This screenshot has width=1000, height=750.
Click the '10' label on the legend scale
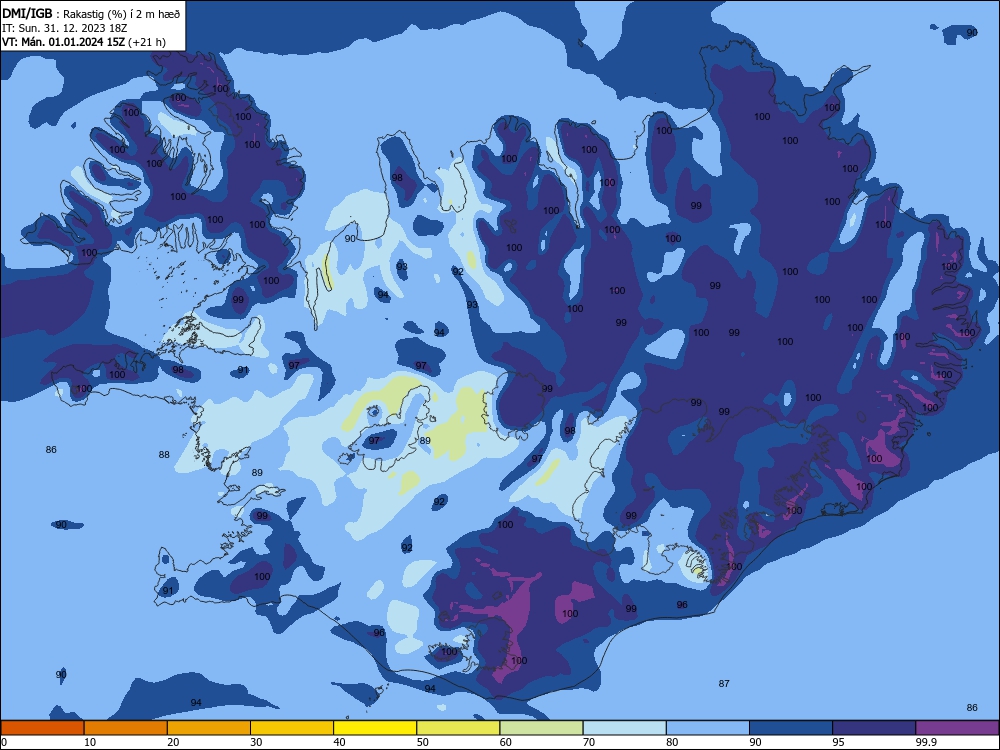click(x=90, y=742)
